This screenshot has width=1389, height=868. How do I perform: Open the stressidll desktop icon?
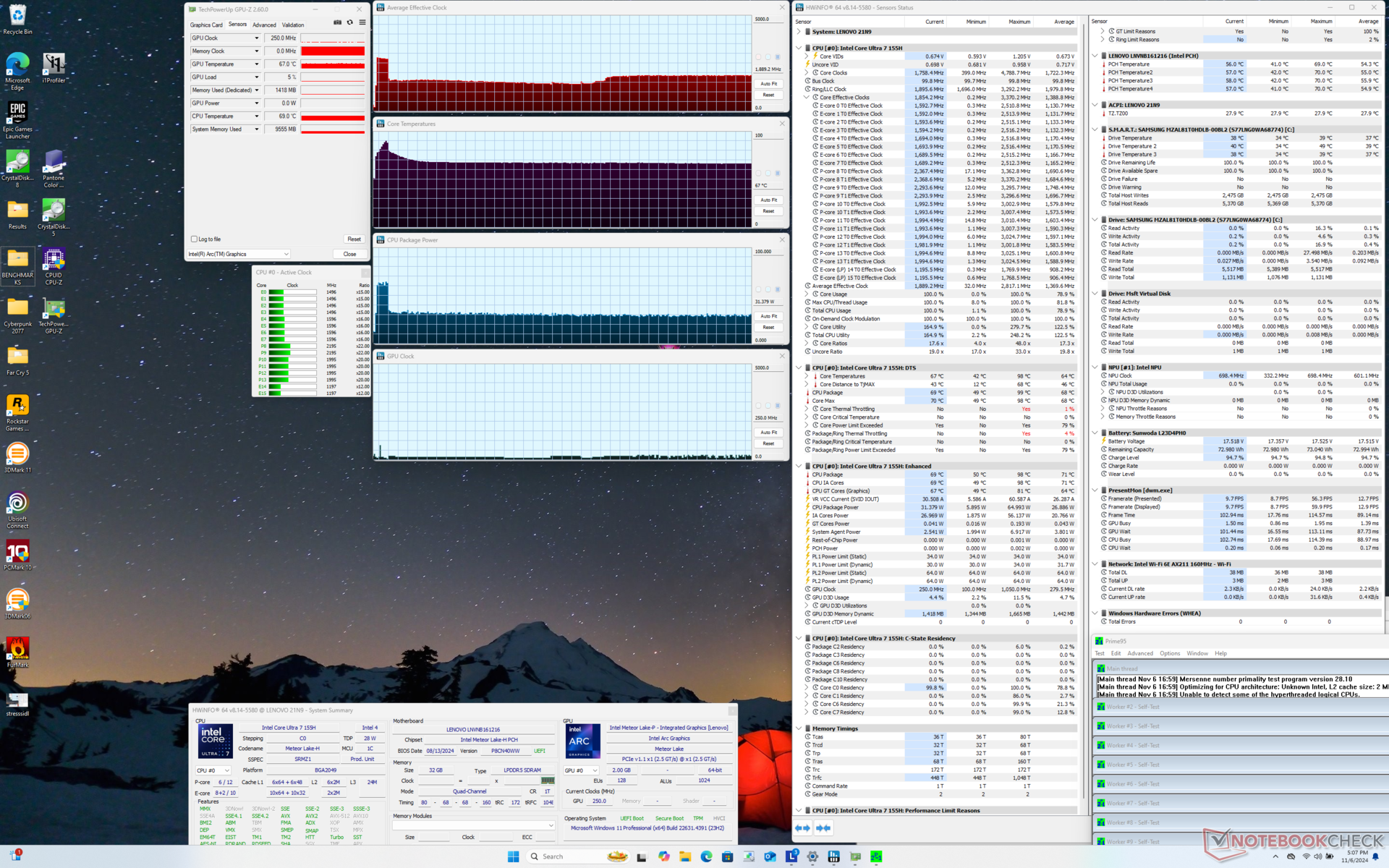tap(17, 704)
